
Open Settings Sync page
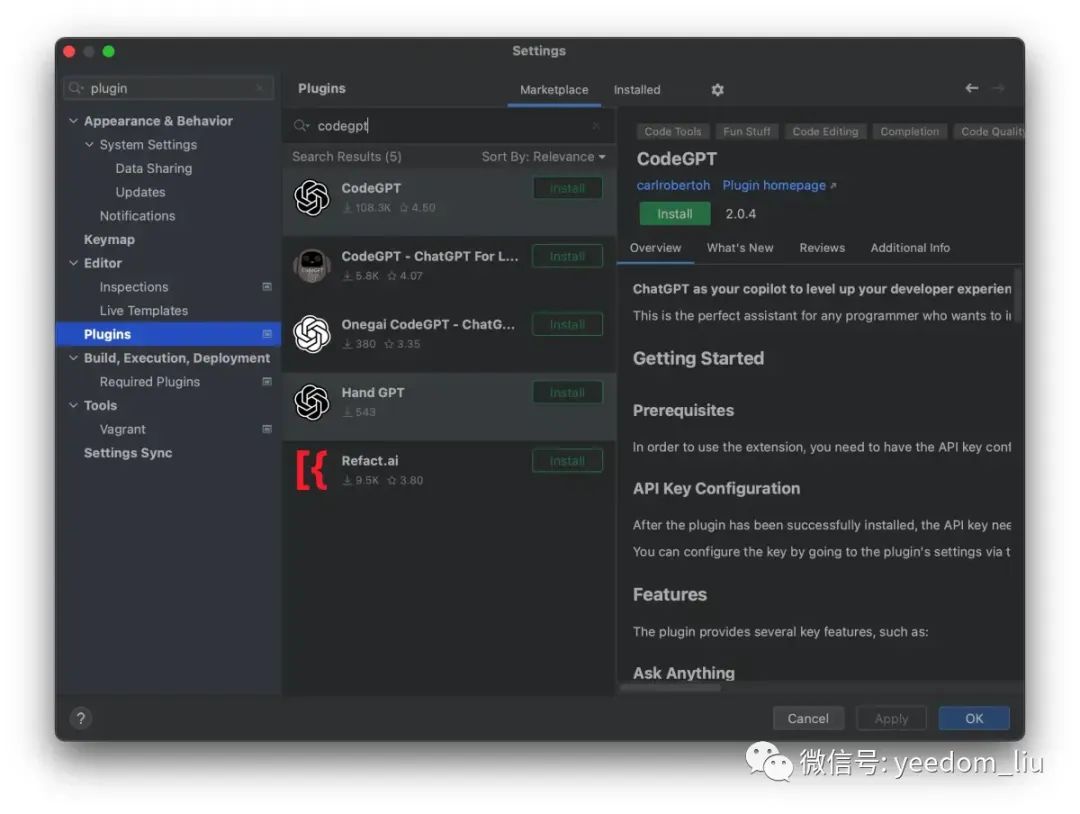click(128, 453)
